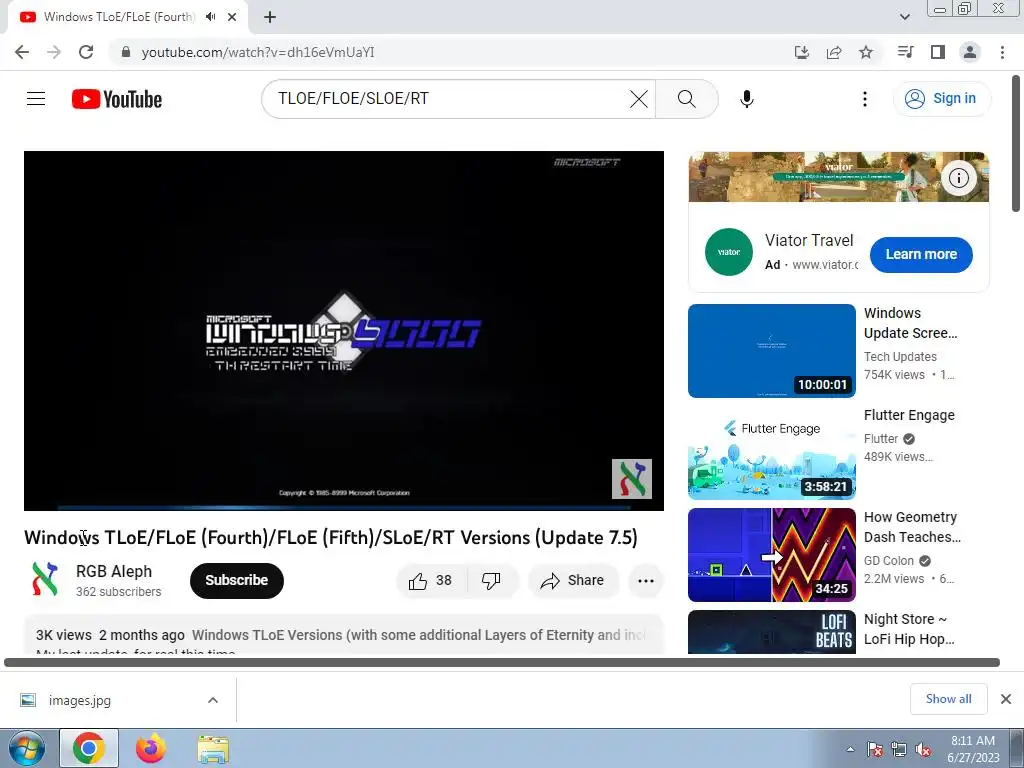
Task: Show hidden system tray icons
Action: [x=850, y=750]
